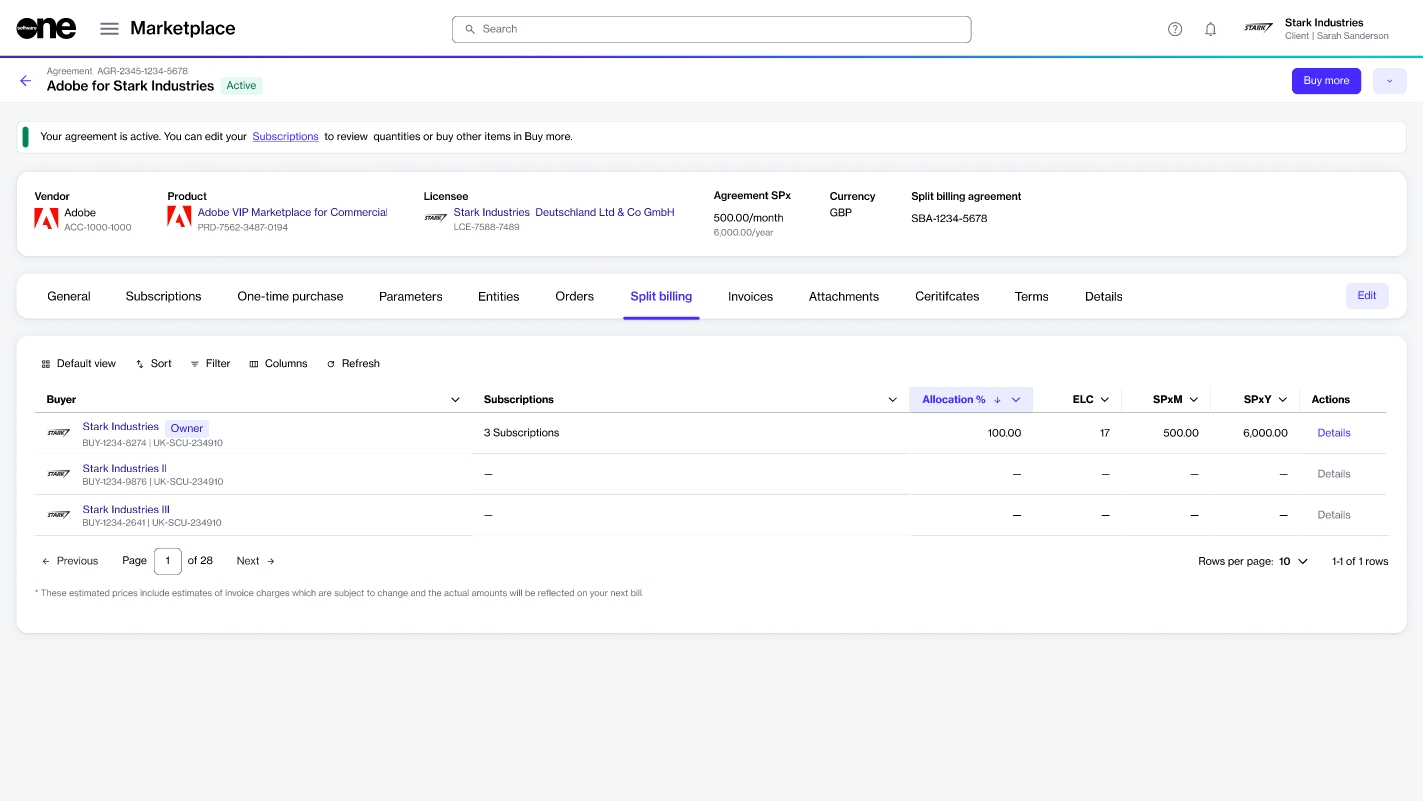Open the hamburger navigation menu
The image size is (1423, 801).
[x=109, y=29]
